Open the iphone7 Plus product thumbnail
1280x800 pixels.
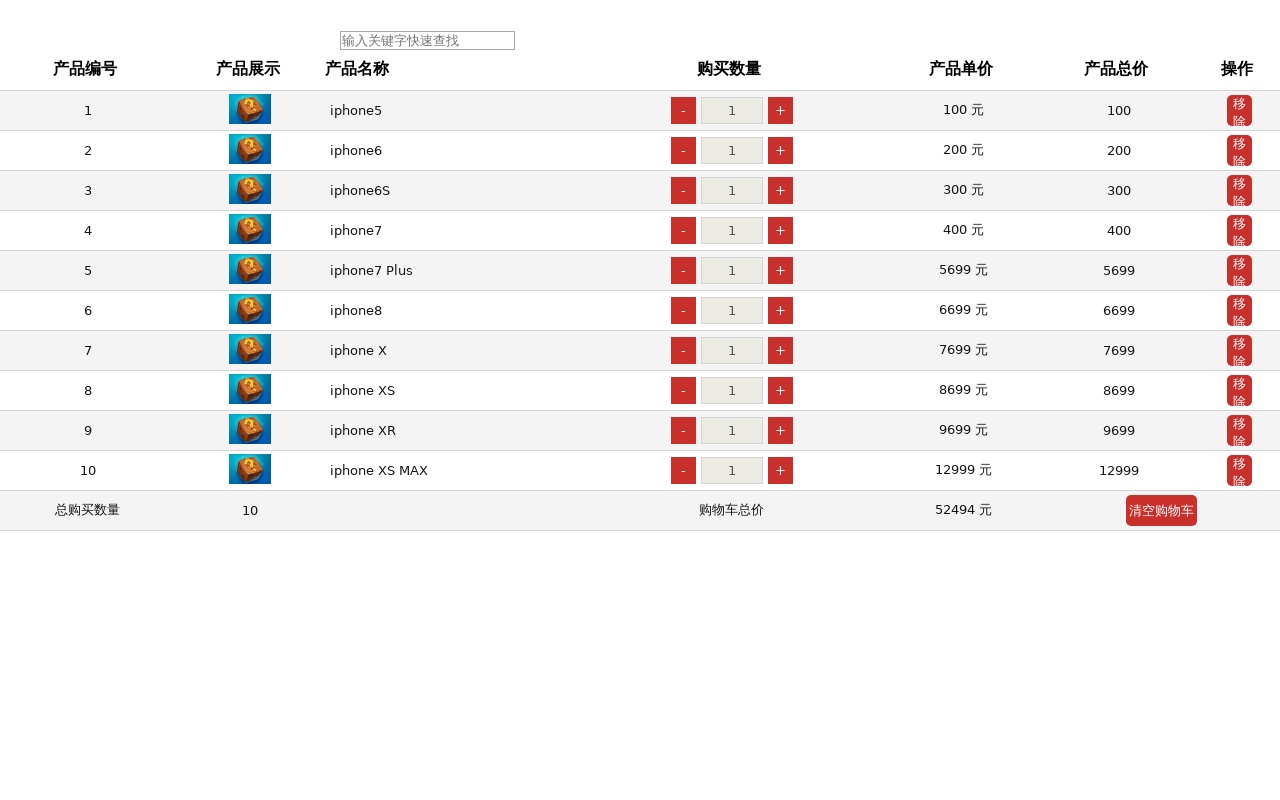[x=250, y=269]
